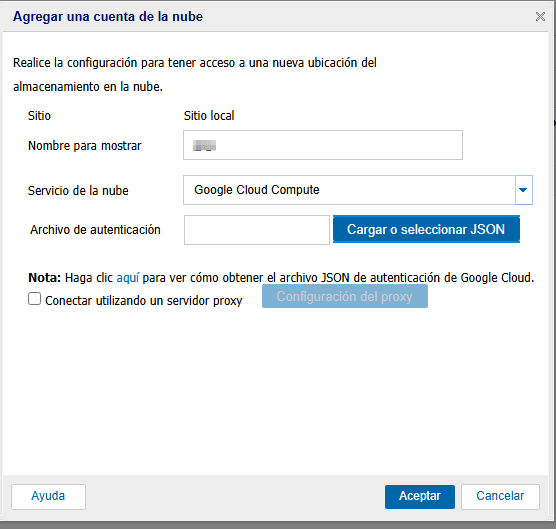Click the Nombre para mostrar label
The height and width of the screenshot is (529, 556).
[x=85, y=146]
